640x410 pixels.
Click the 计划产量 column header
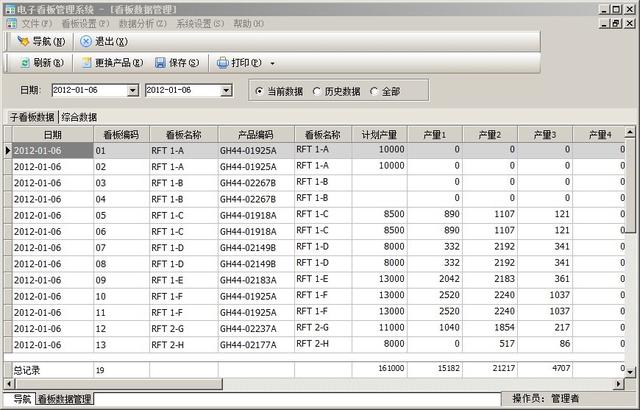[379, 134]
